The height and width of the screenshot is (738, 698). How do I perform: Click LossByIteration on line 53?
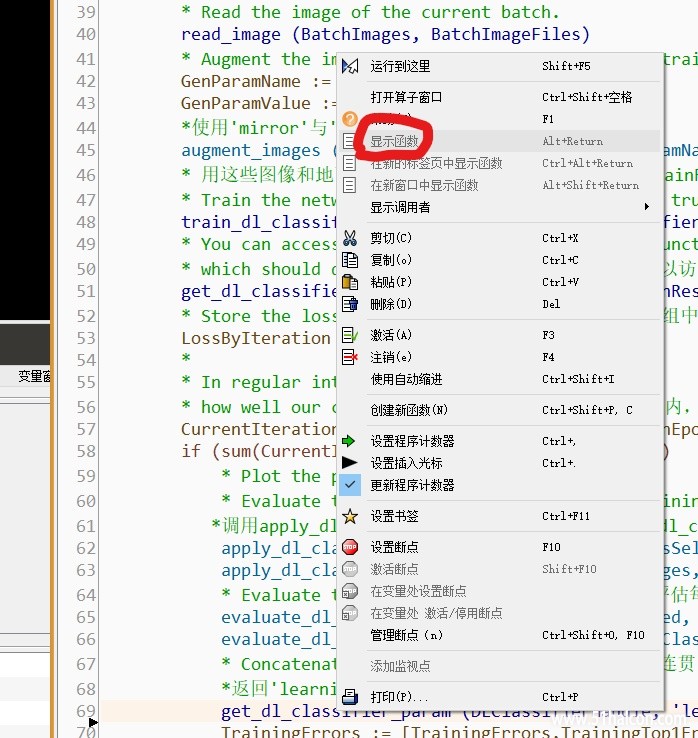(x=256, y=338)
